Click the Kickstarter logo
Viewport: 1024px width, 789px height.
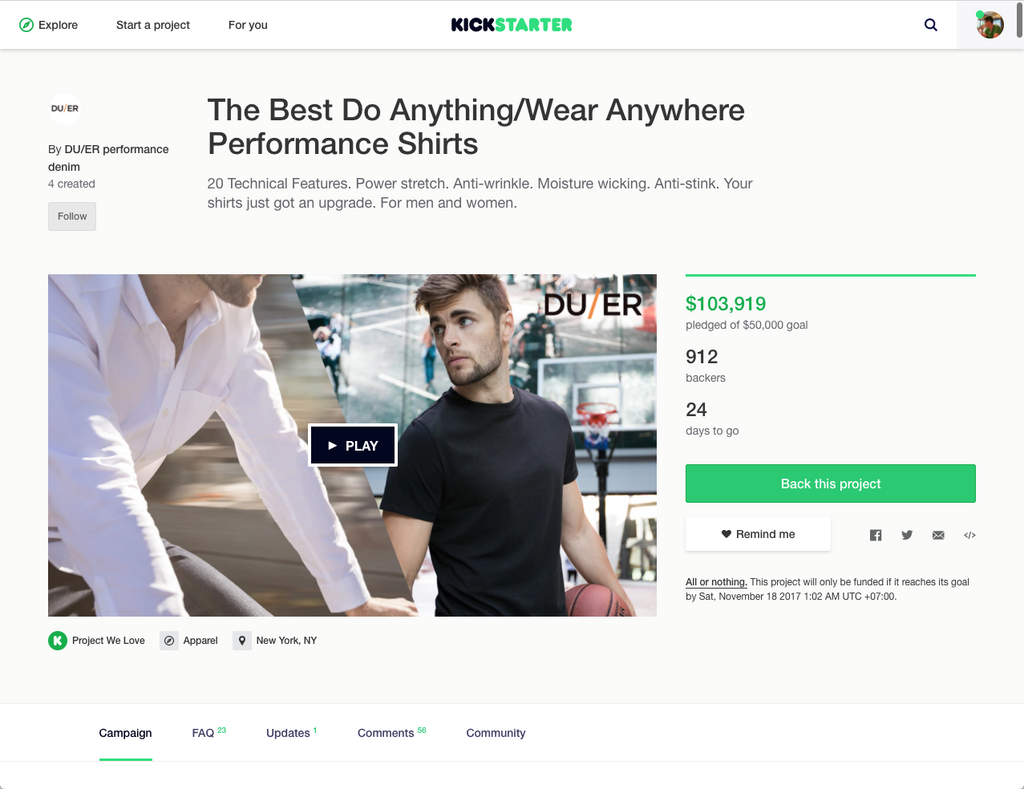pyautogui.click(x=512, y=25)
